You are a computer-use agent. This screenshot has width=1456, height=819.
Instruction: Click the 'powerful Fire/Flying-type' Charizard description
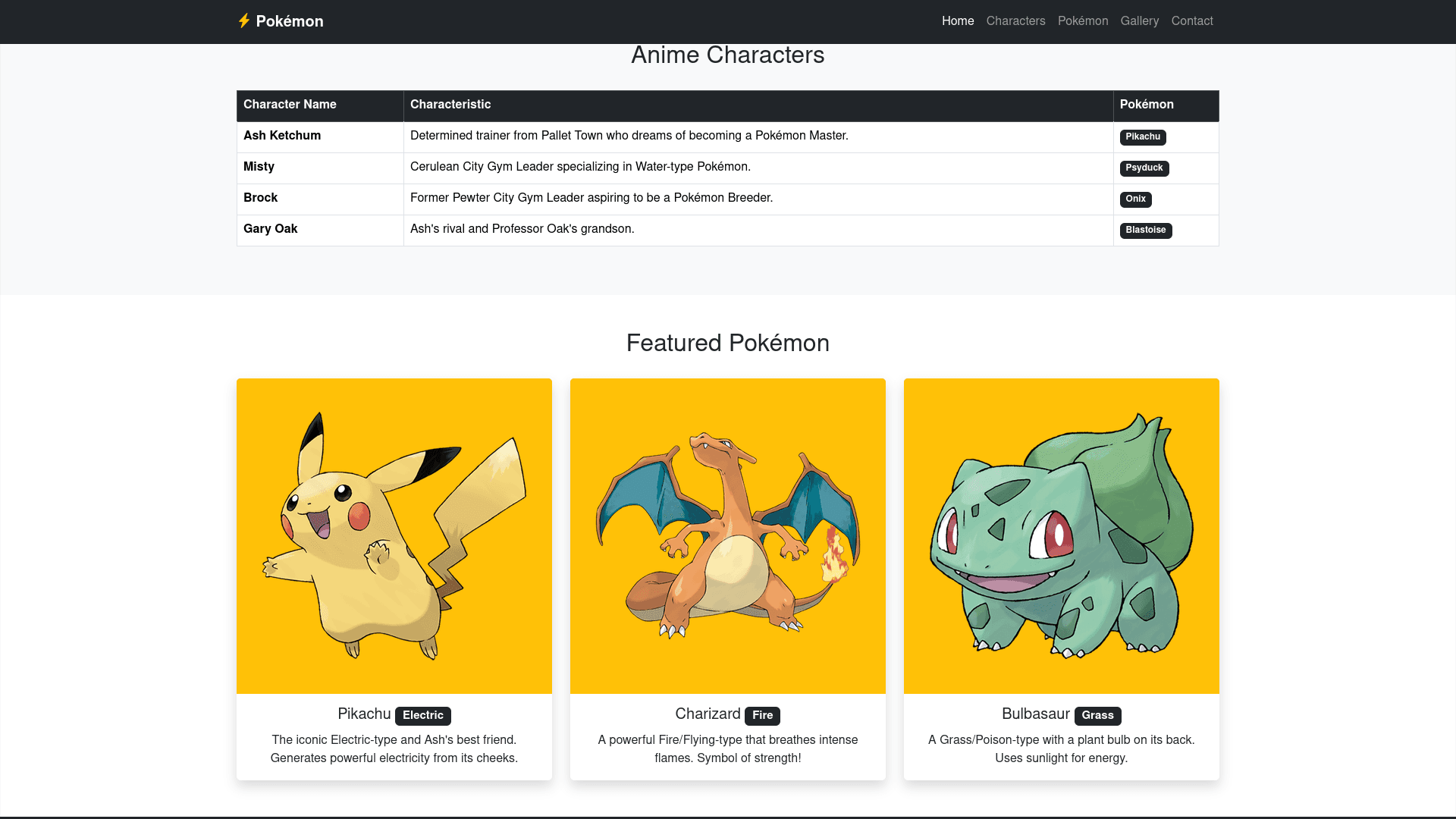pos(728,749)
